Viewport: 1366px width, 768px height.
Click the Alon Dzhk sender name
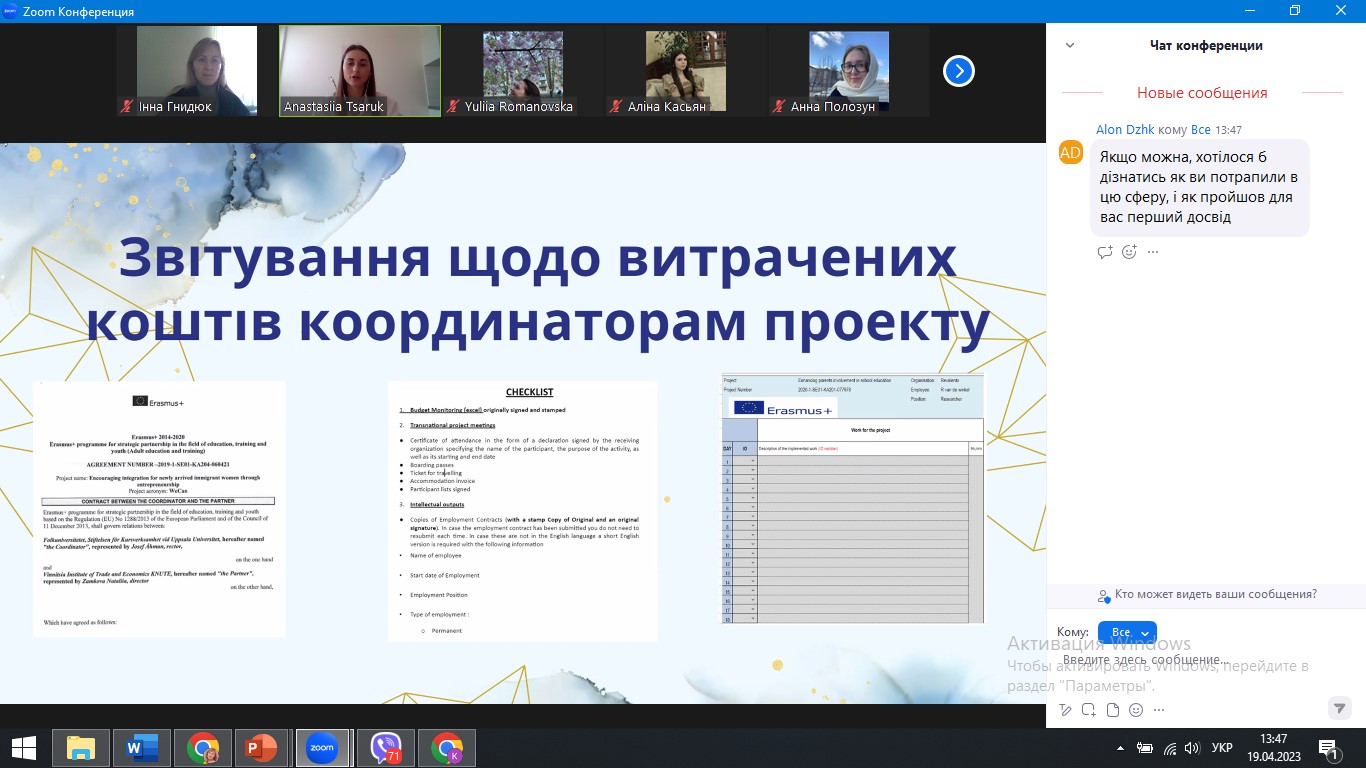pos(1124,130)
